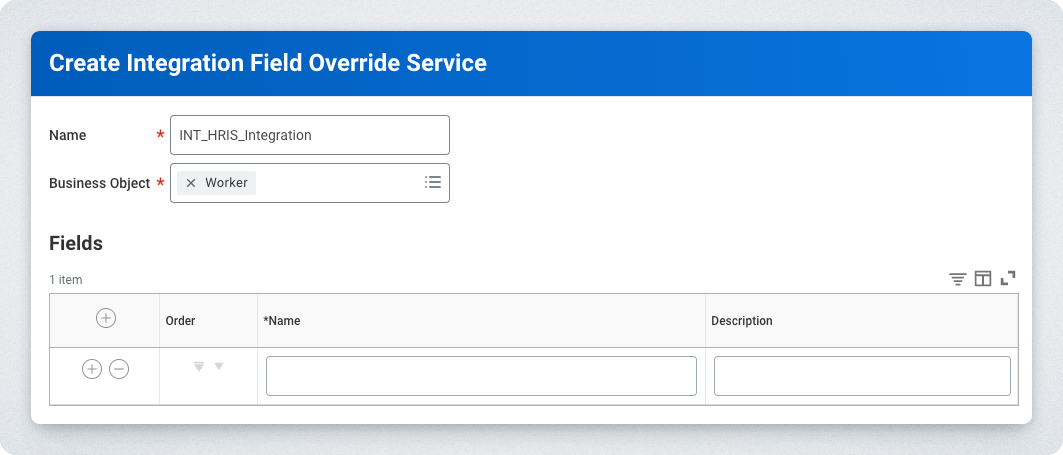Image resolution: width=1063 pixels, height=455 pixels.
Task: Move the row to the bottom
Action: (198, 367)
